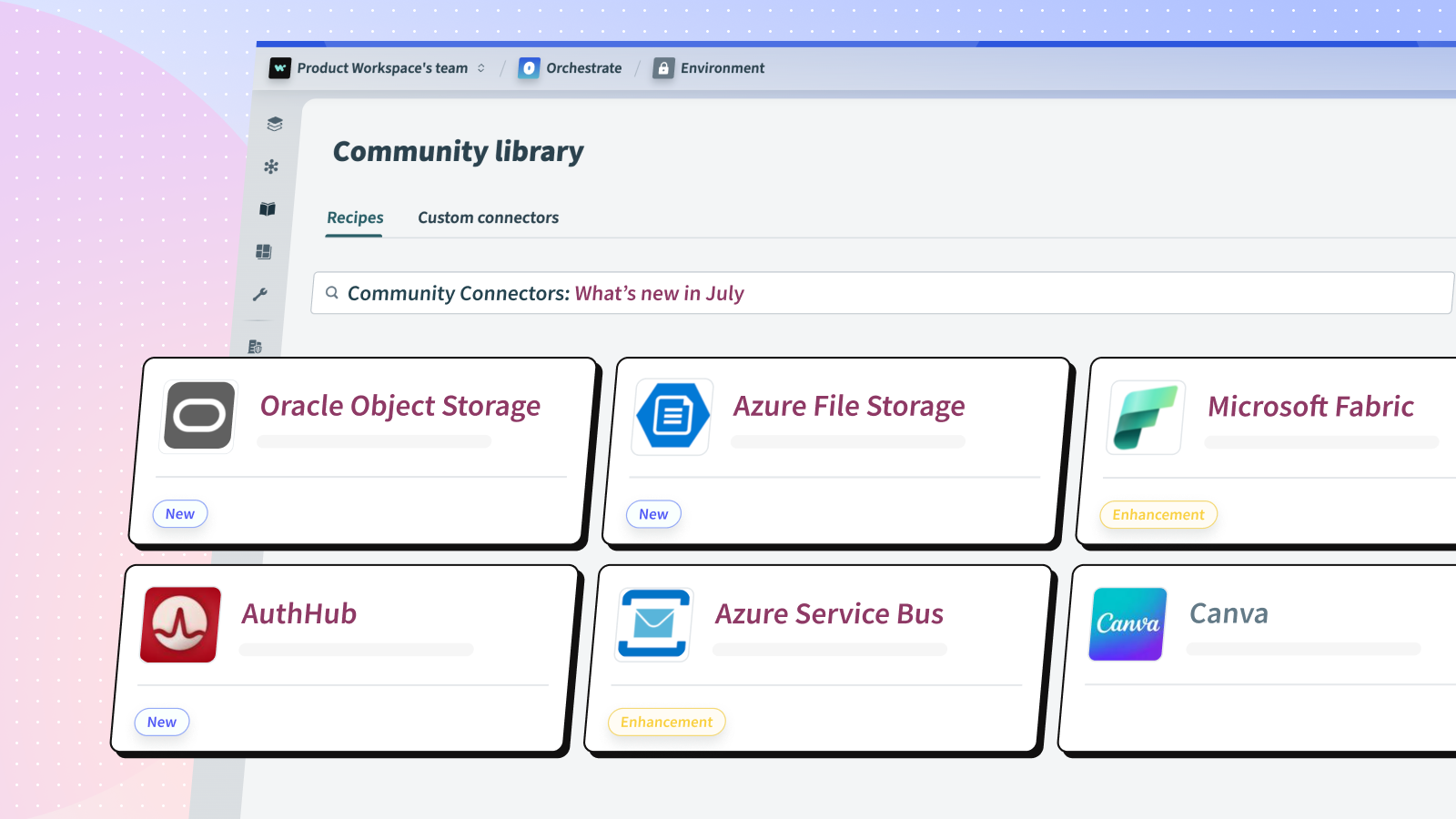Click the Azure Service Bus envelope icon
Screen dimensions: 1456x819
coord(653,624)
